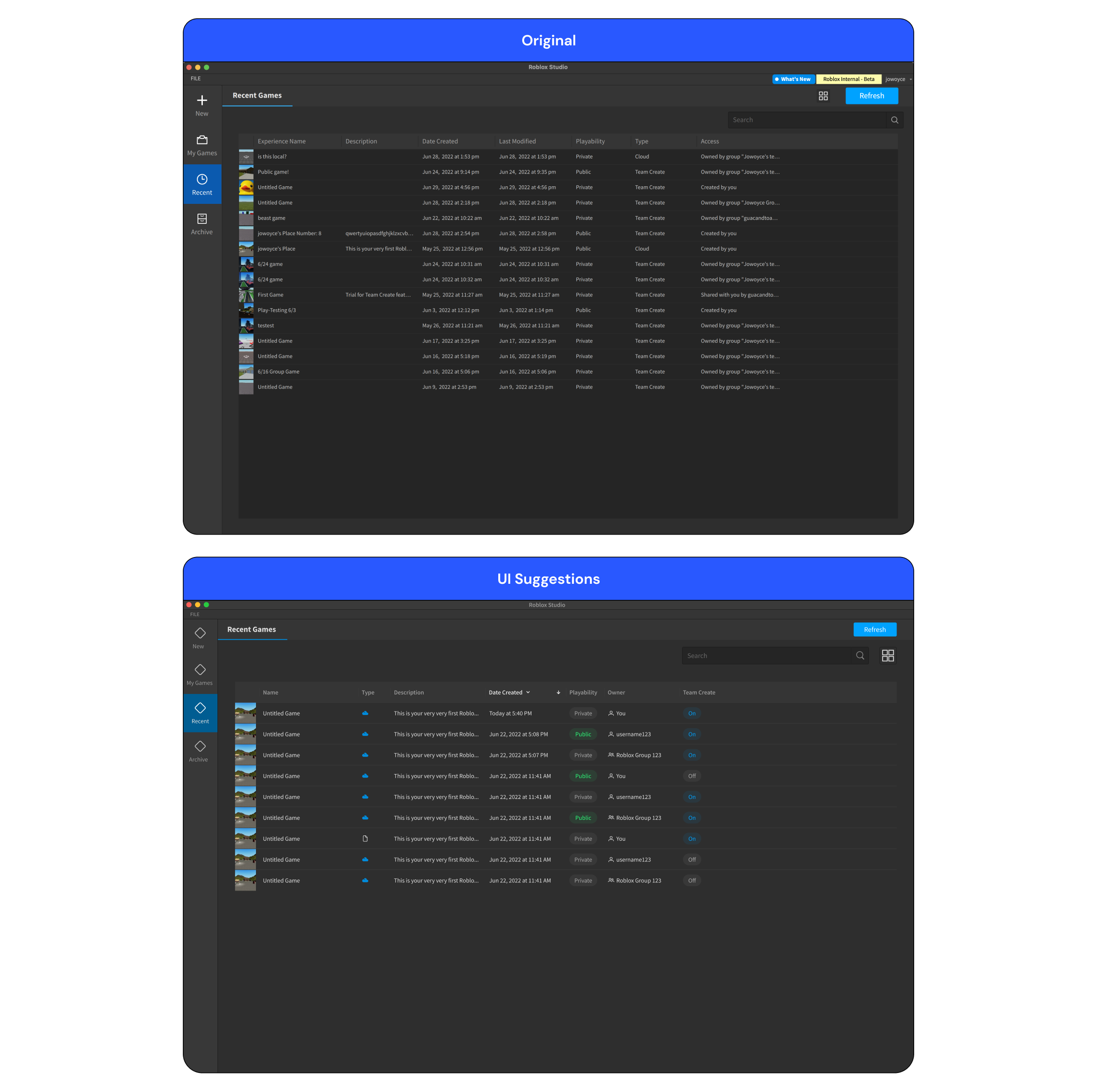Viewport: 1097px width, 1092px height.
Task: Click magnifier icon in Original search bar
Action: click(894, 120)
